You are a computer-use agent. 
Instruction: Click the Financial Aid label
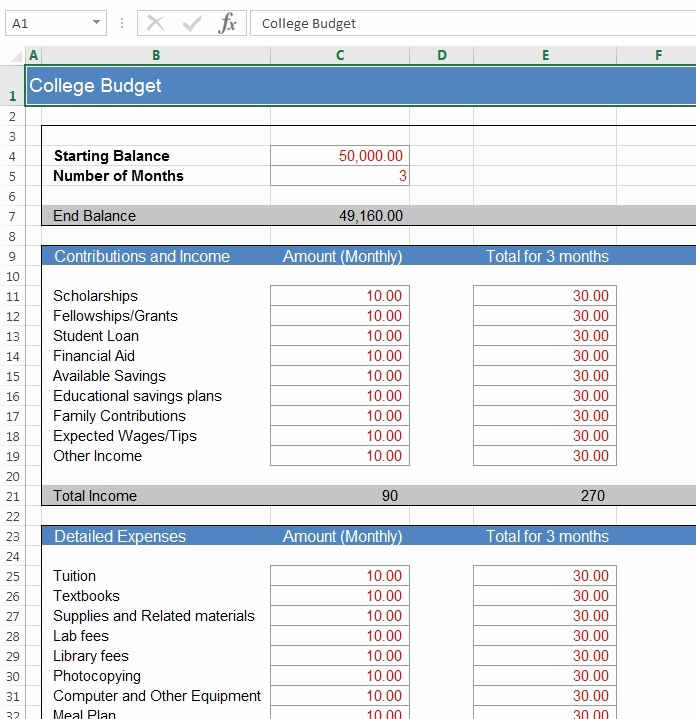94,356
